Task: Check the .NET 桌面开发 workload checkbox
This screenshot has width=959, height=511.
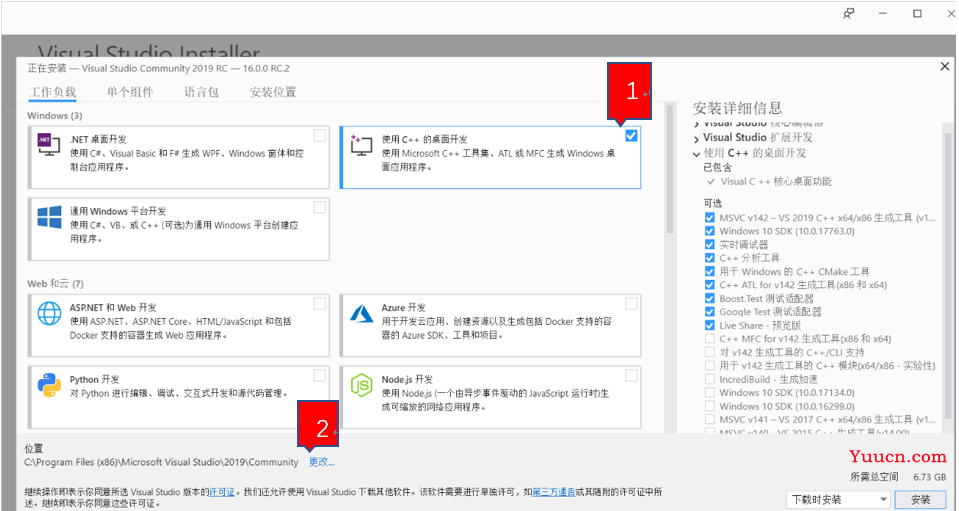Action: click(x=319, y=135)
